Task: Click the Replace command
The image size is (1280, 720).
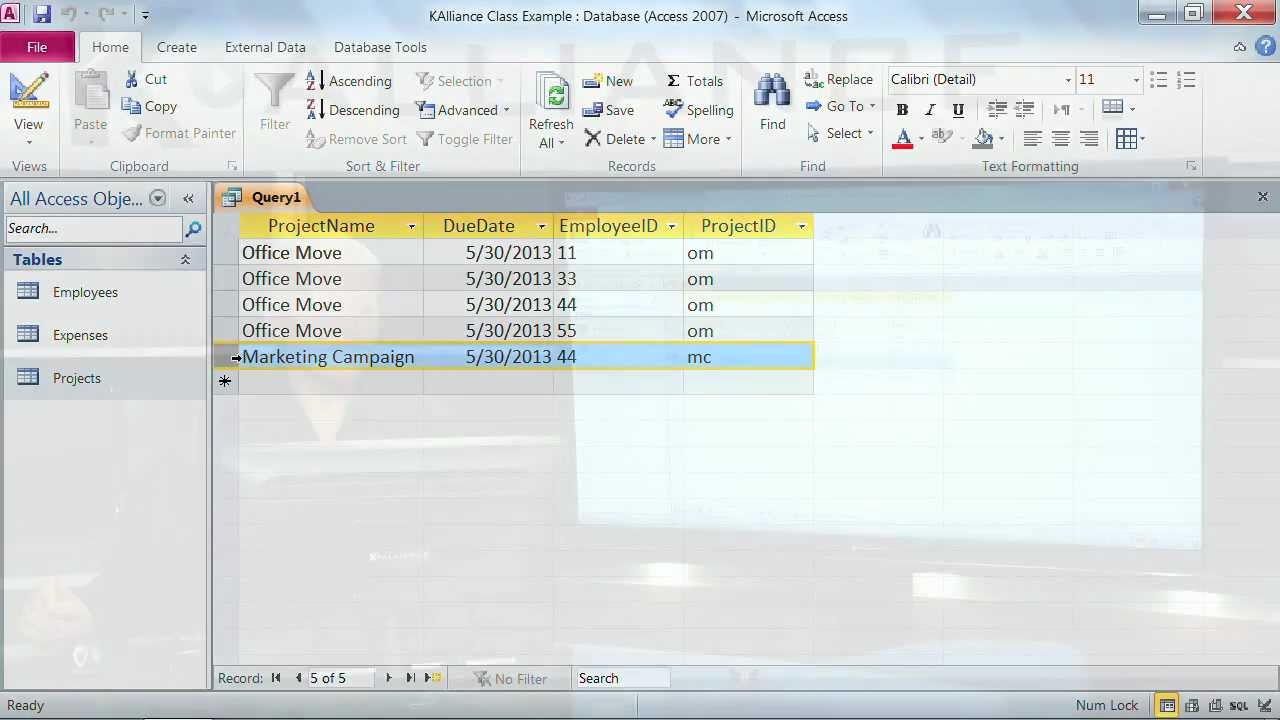Action: [x=838, y=79]
